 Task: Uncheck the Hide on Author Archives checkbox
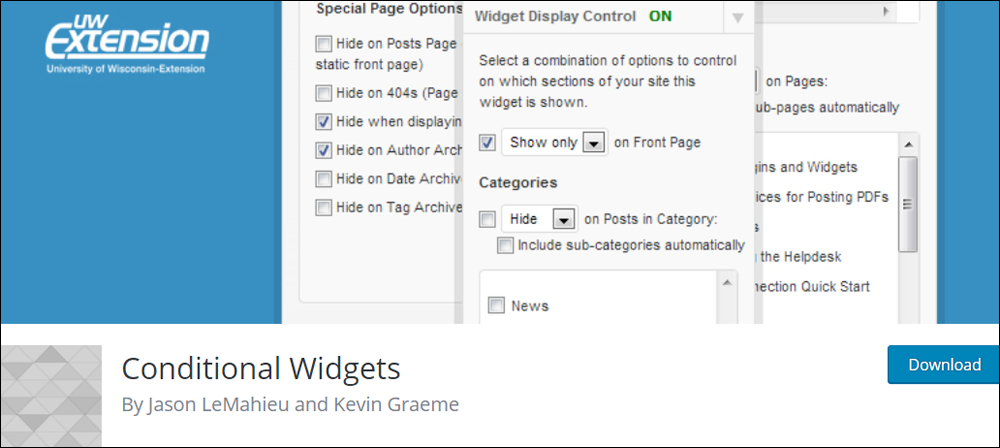pos(324,150)
